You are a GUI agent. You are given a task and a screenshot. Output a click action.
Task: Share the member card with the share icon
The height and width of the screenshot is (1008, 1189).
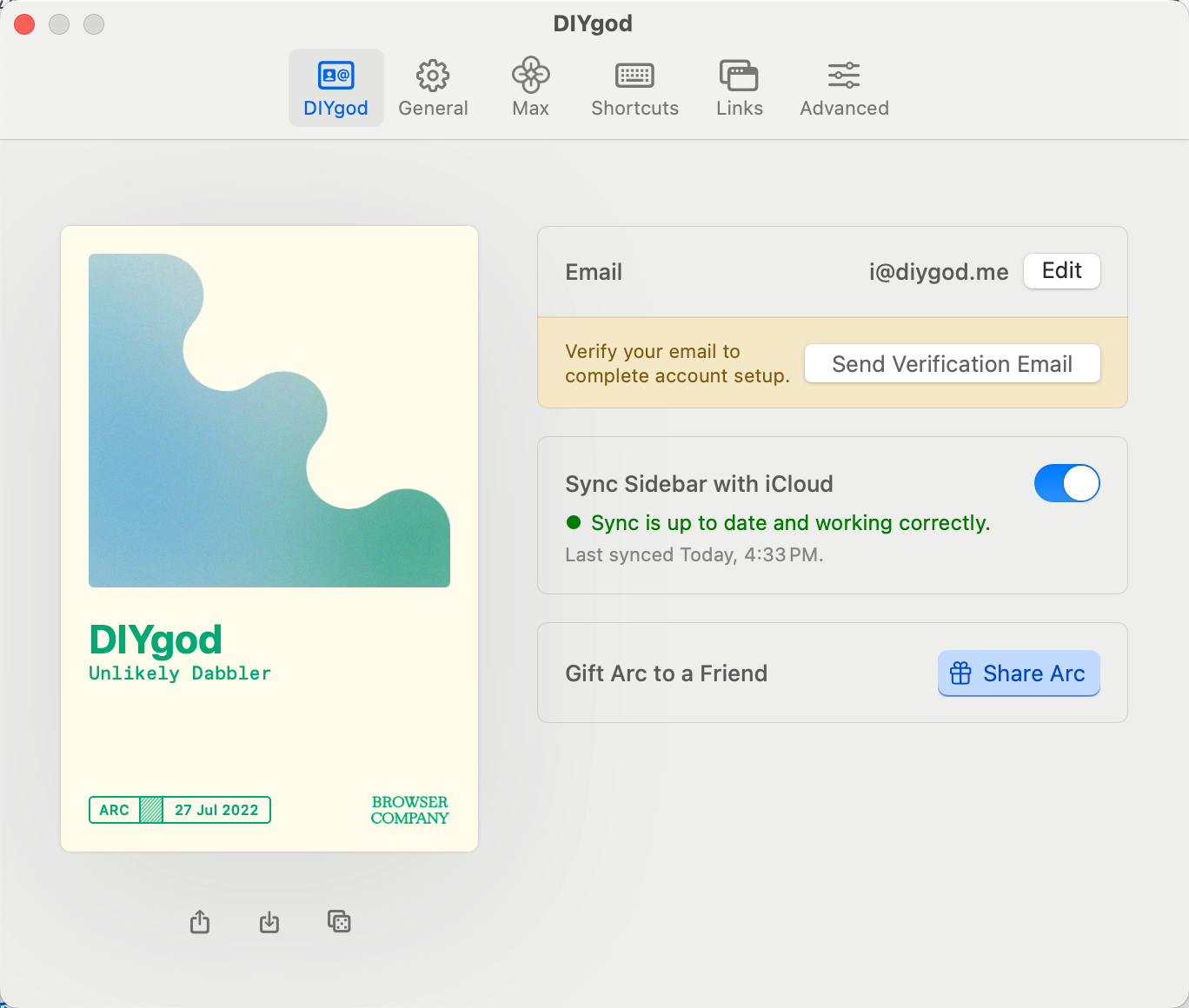point(200,921)
